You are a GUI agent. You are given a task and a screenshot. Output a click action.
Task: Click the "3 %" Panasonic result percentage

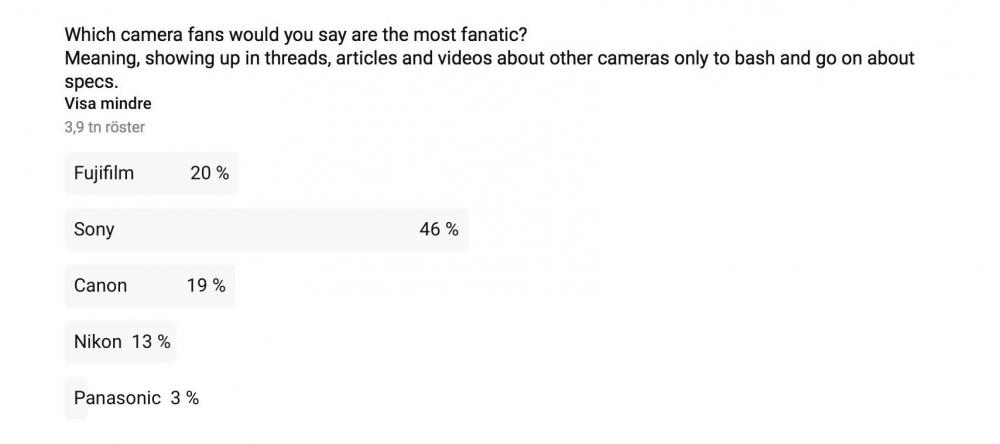point(184,397)
